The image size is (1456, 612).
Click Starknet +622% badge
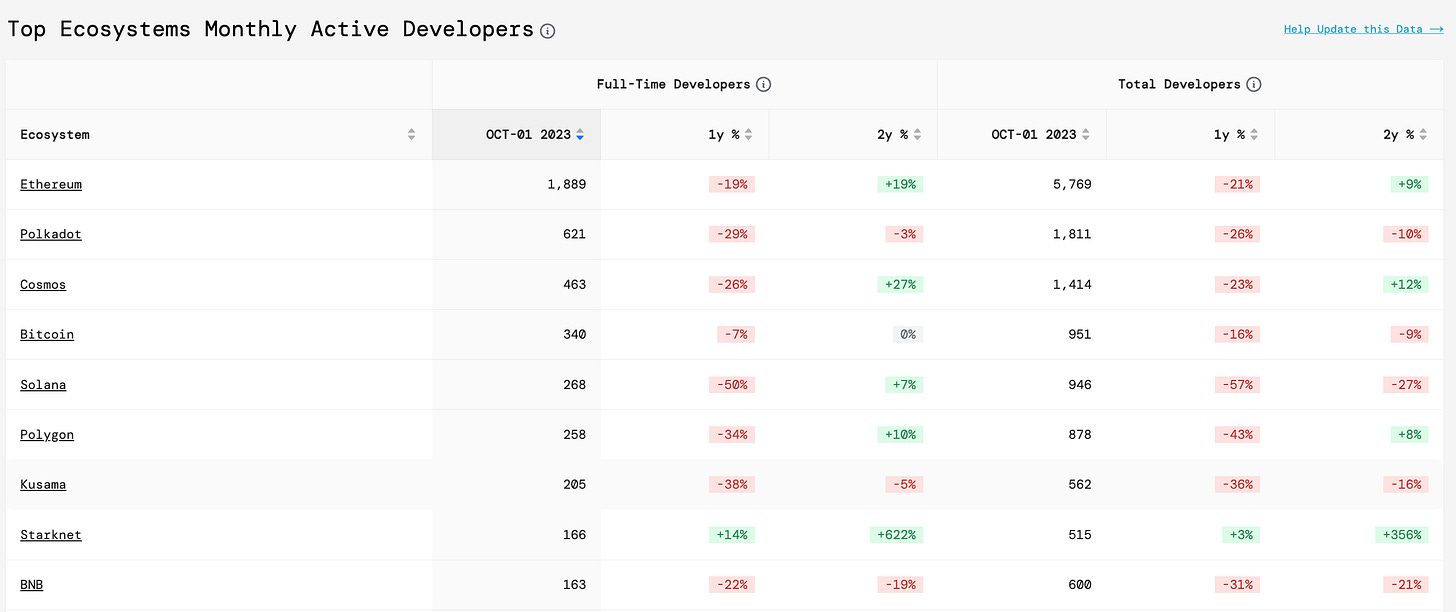[896, 535]
